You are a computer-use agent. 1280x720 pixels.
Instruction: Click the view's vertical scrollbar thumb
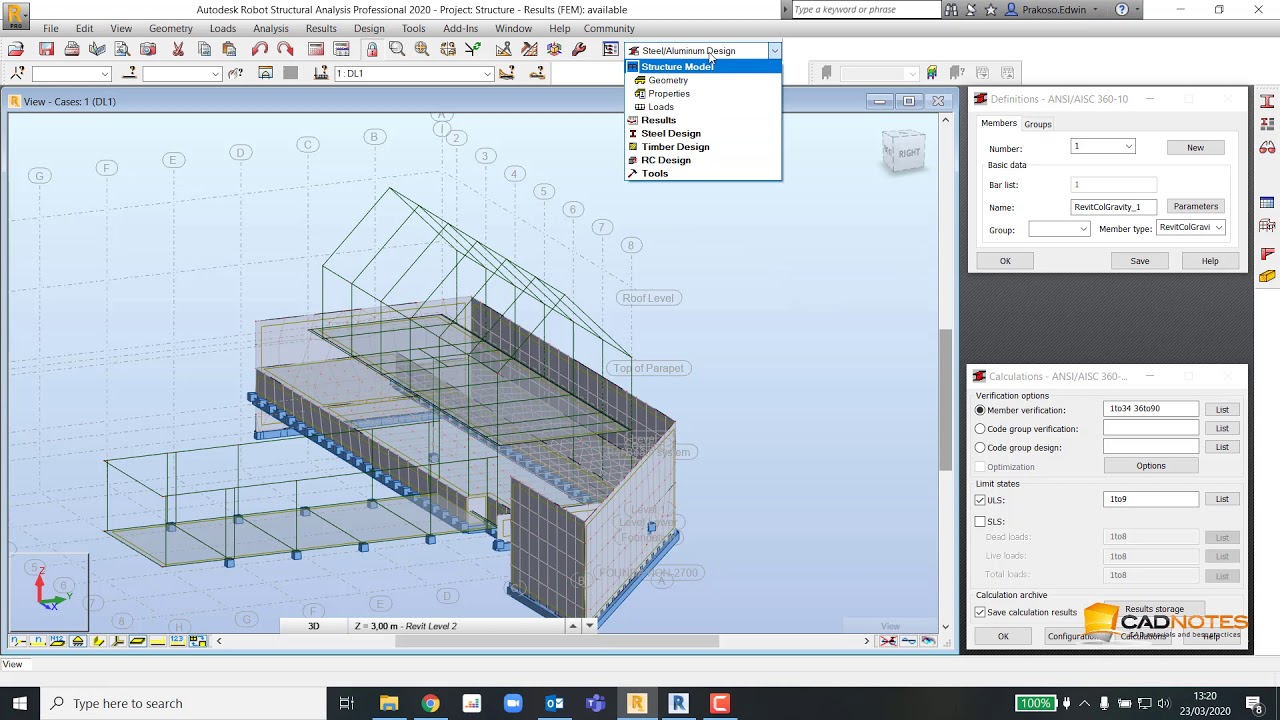click(x=945, y=400)
